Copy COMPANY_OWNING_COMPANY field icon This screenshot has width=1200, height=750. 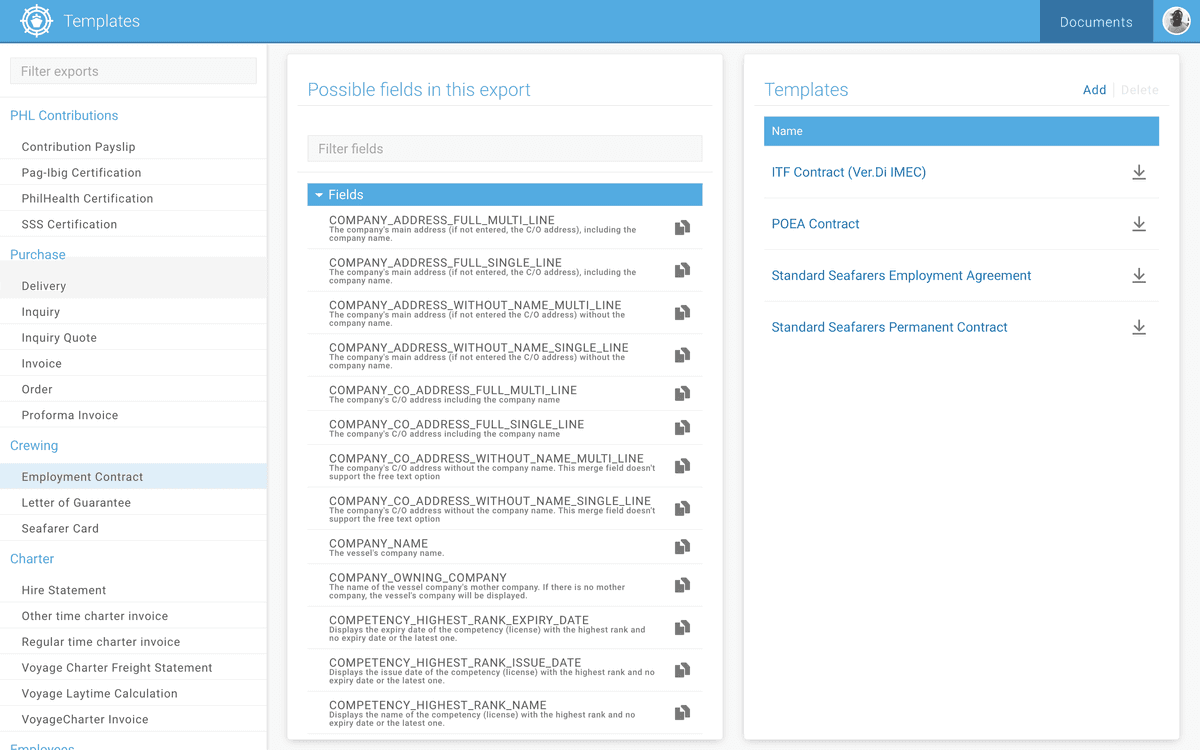point(682,585)
